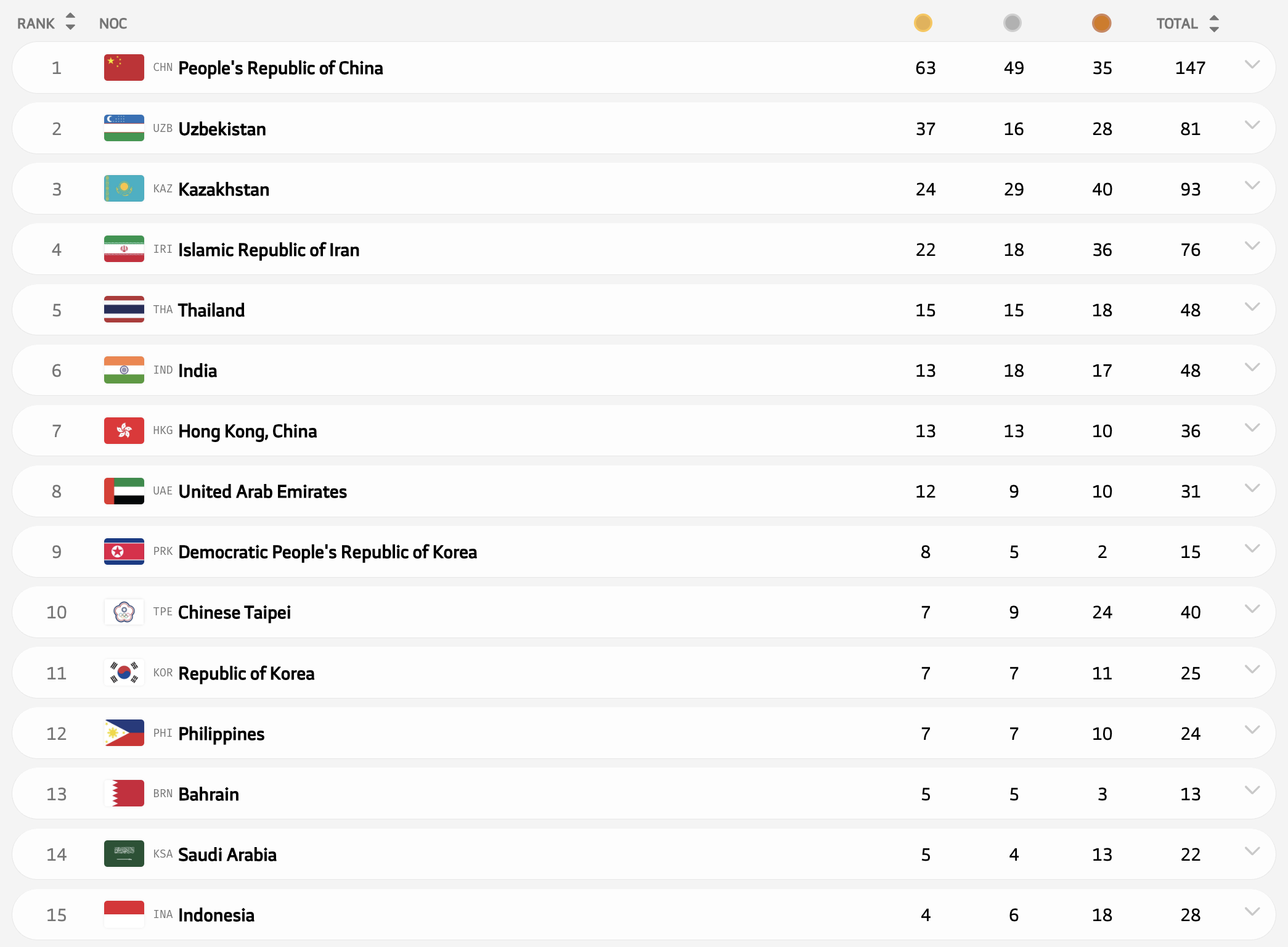Viewport: 1288px width, 947px height.
Task: Open the Hong Kong, China link
Action: point(247,431)
